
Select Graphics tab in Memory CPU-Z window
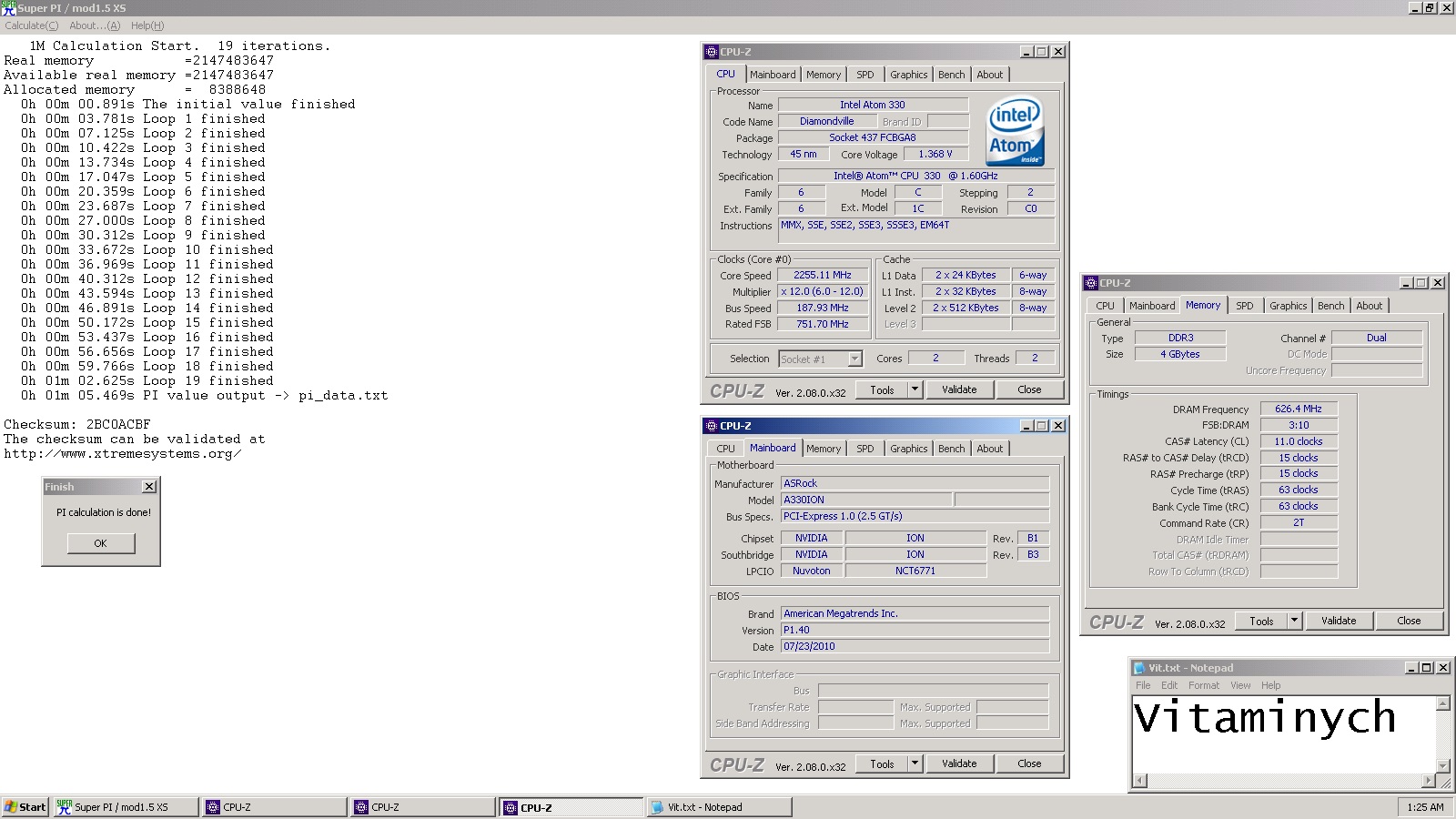coord(1289,306)
